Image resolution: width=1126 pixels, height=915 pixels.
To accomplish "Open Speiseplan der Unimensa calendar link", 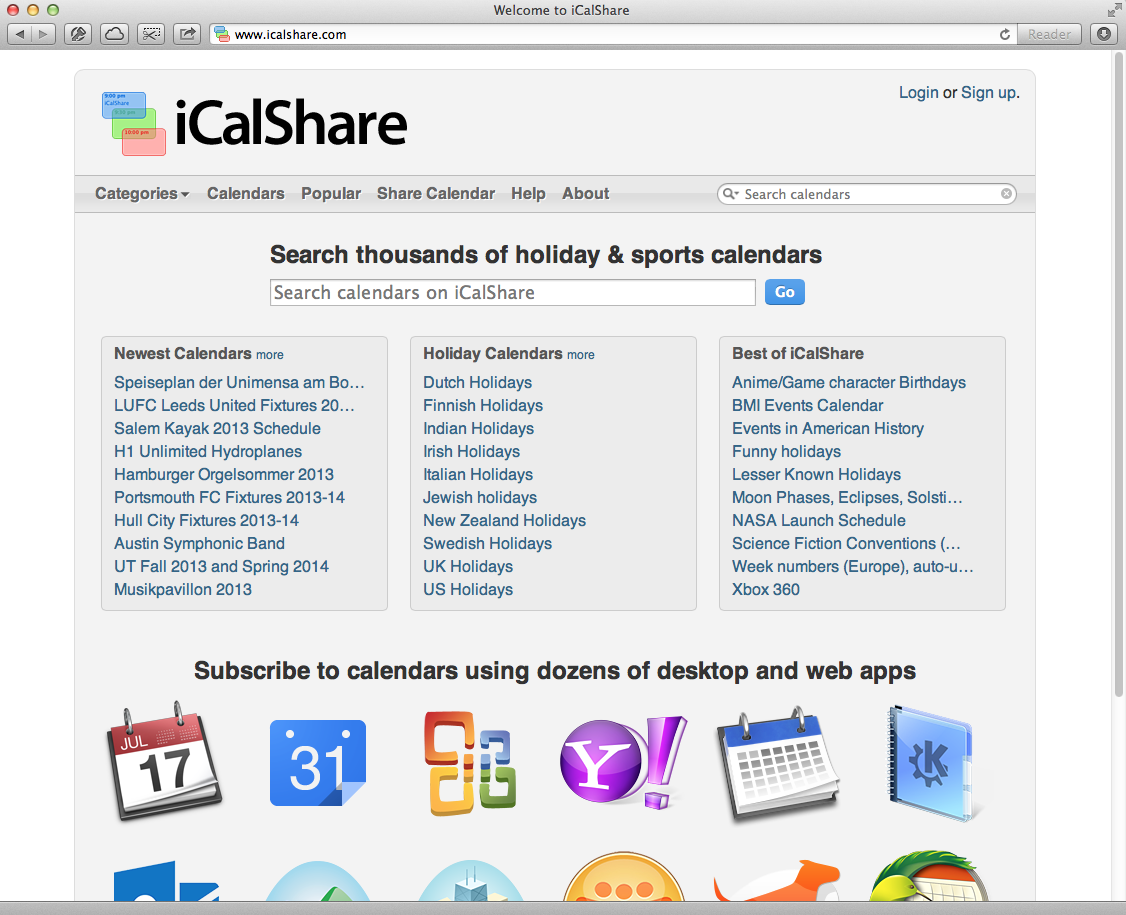I will 239,382.
